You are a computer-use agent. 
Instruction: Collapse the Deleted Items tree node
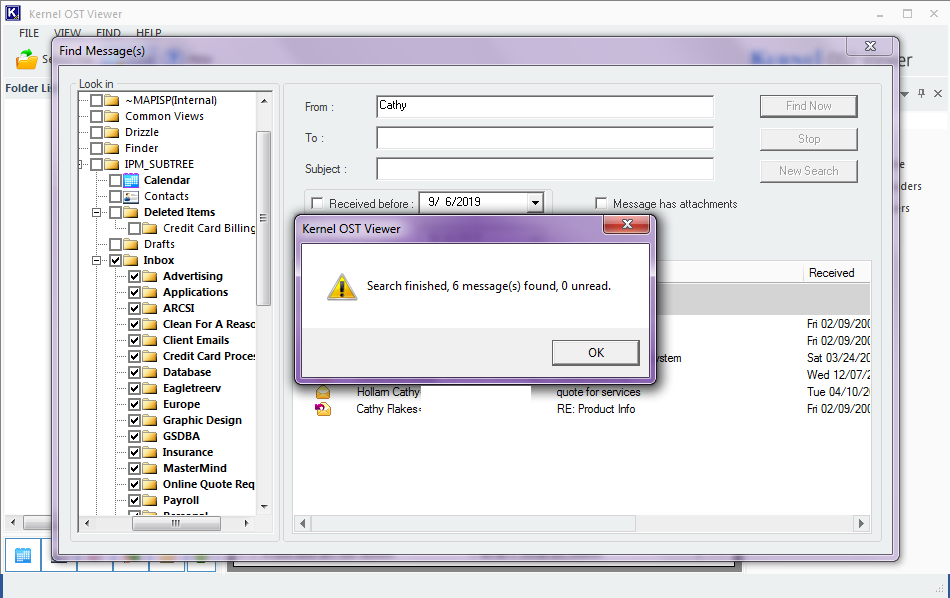pos(96,212)
